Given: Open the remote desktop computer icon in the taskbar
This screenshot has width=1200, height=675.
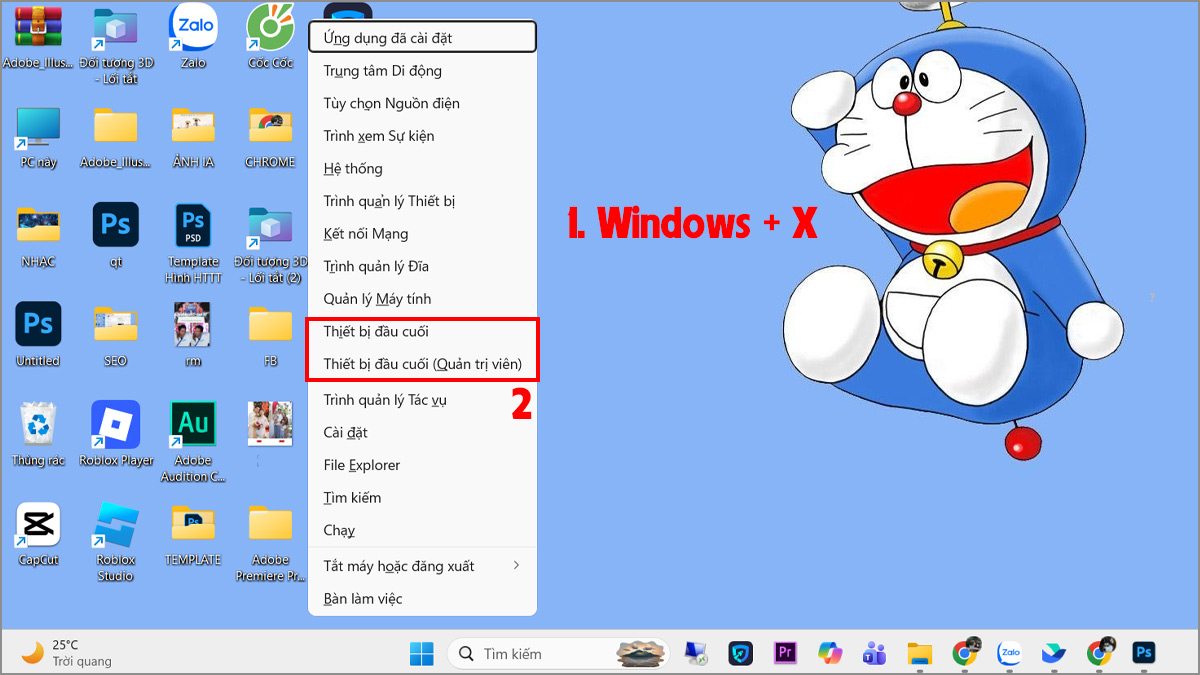Looking at the screenshot, I should point(696,653).
